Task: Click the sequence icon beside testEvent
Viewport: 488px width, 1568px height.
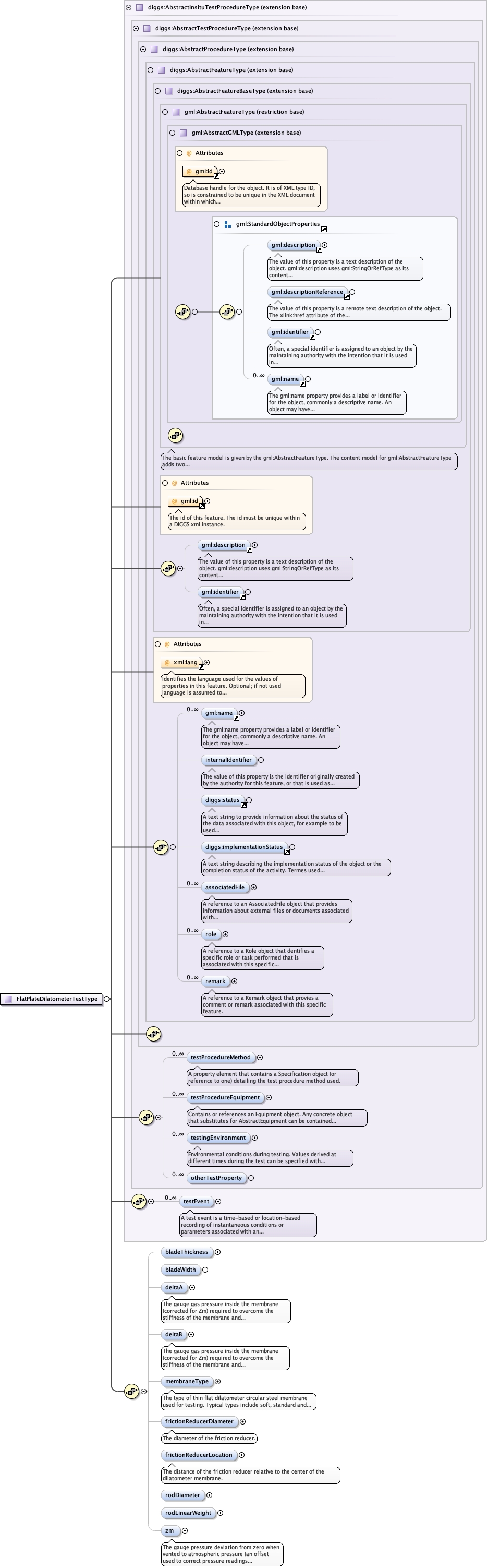Action: click(x=139, y=1201)
